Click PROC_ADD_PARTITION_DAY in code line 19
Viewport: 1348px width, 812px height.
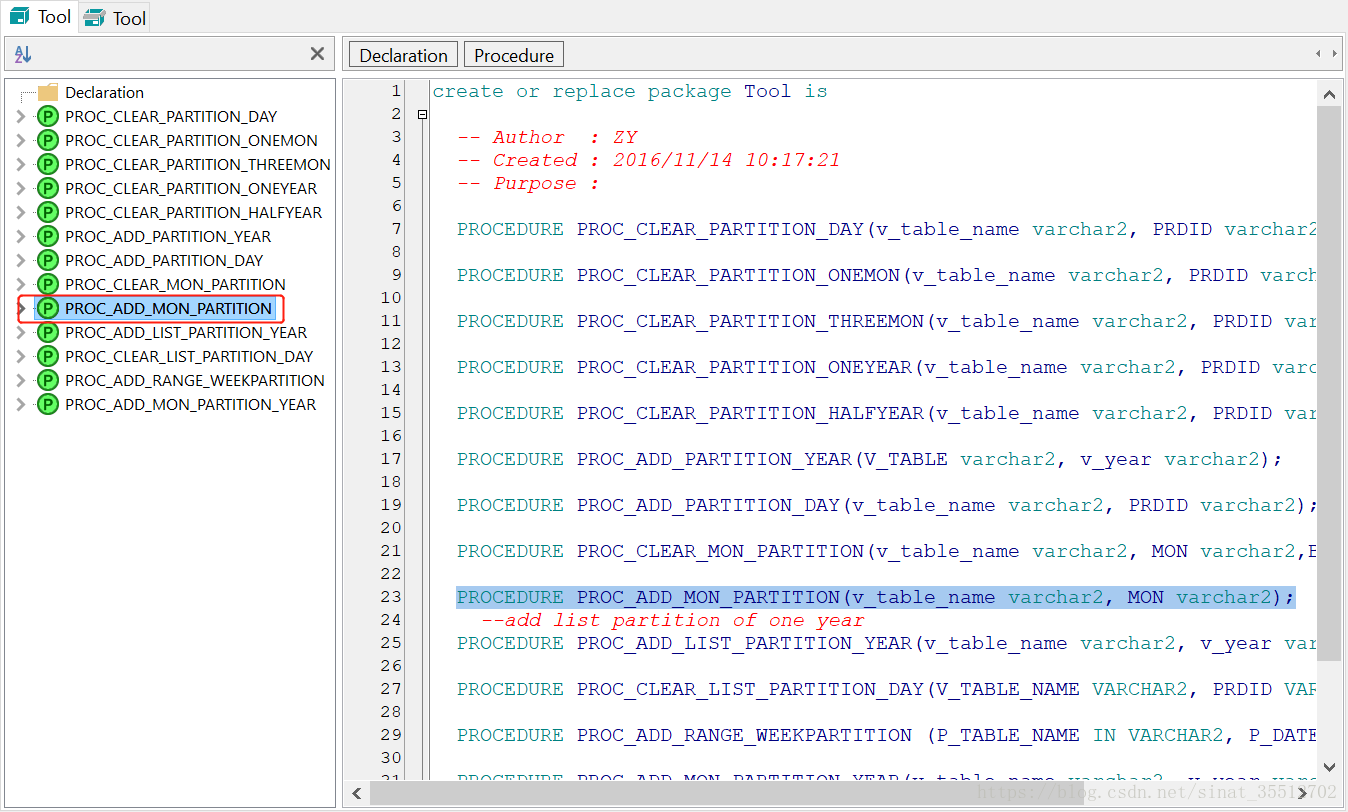708,505
